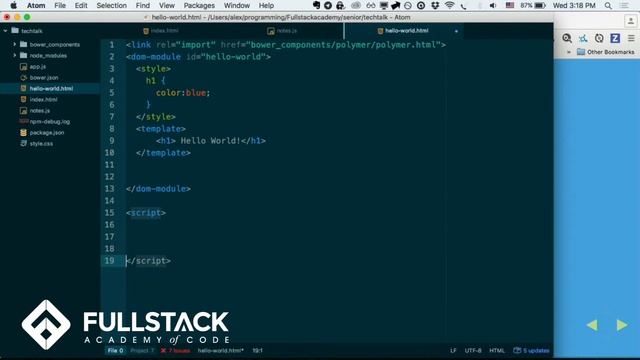Open the Find menu
The width and height of the screenshot is (640, 360).
[x=142, y=5]
